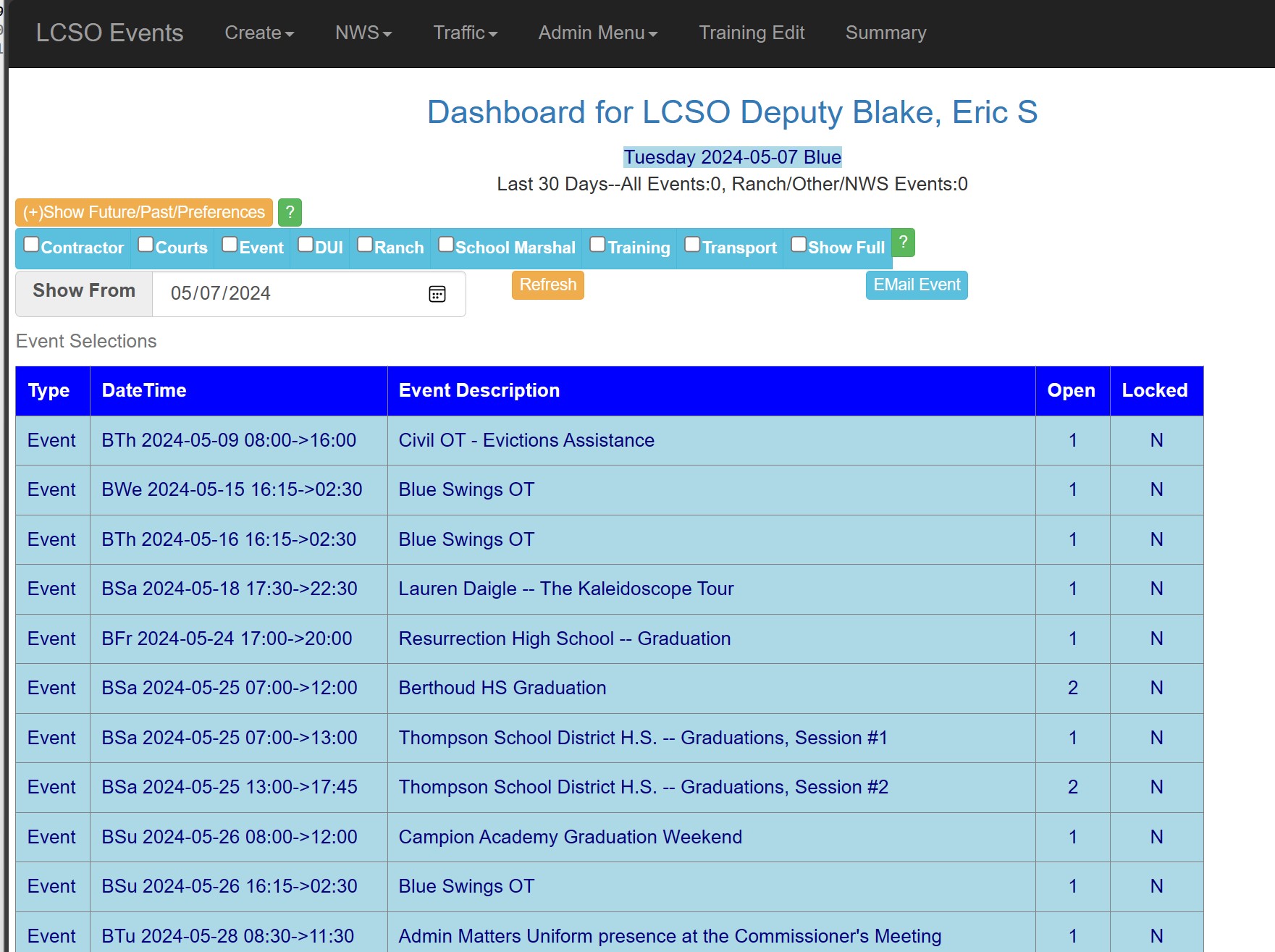1275x952 pixels.
Task: Click the date BSa 2024-05-18 17:30->22:30
Action: [x=230, y=589]
